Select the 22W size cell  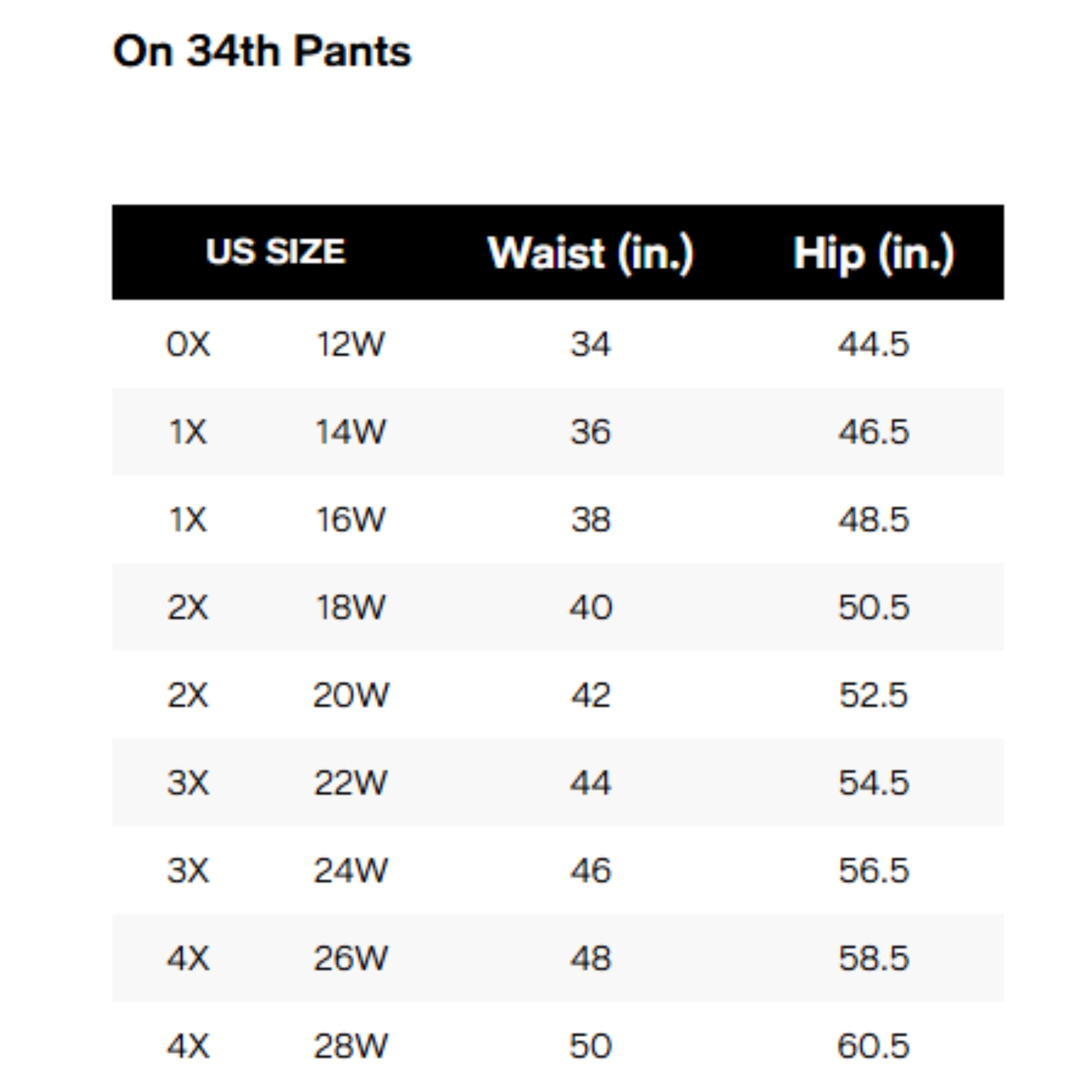pyautogui.click(x=351, y=783)
